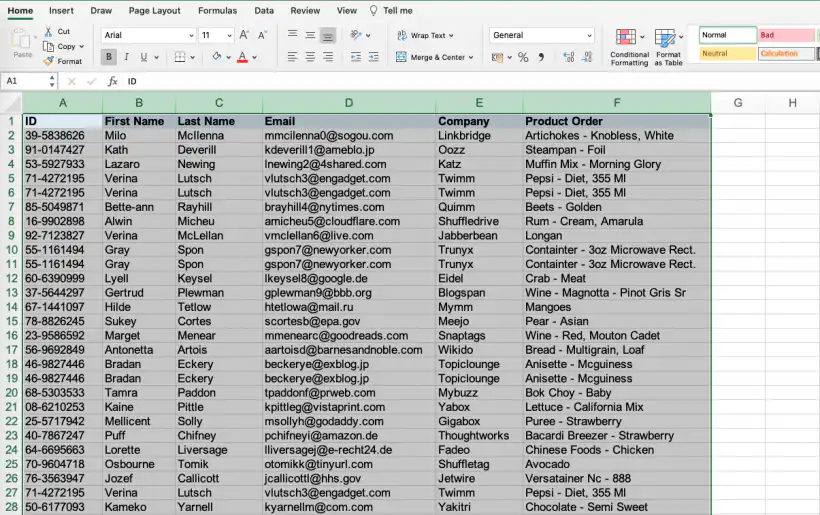The width and height of the screenshot is (820, 515).
Task: Expand the Merge & Center dropdown arrow
Action: tap(471, 58)
